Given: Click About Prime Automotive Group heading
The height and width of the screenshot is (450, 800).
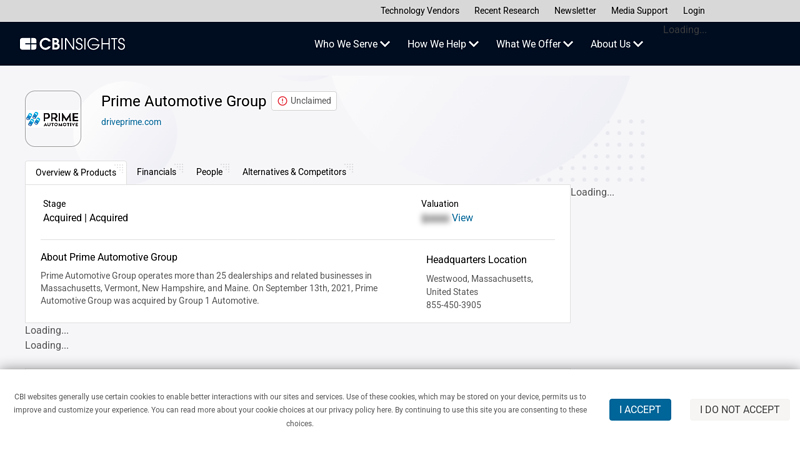Looking at the screenshot, I should pos(109,257).
